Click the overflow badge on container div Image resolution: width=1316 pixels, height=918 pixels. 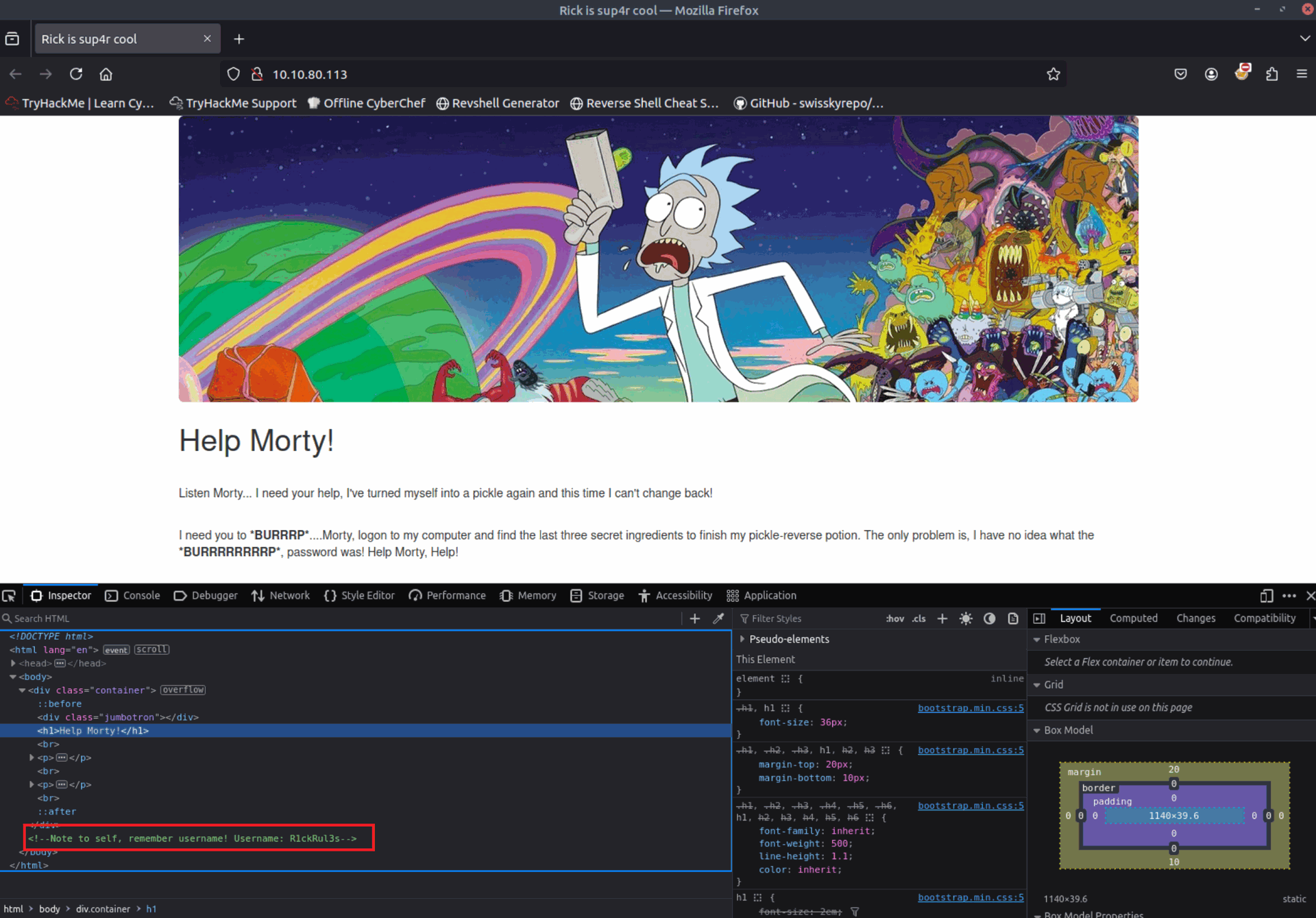(183, 690)
